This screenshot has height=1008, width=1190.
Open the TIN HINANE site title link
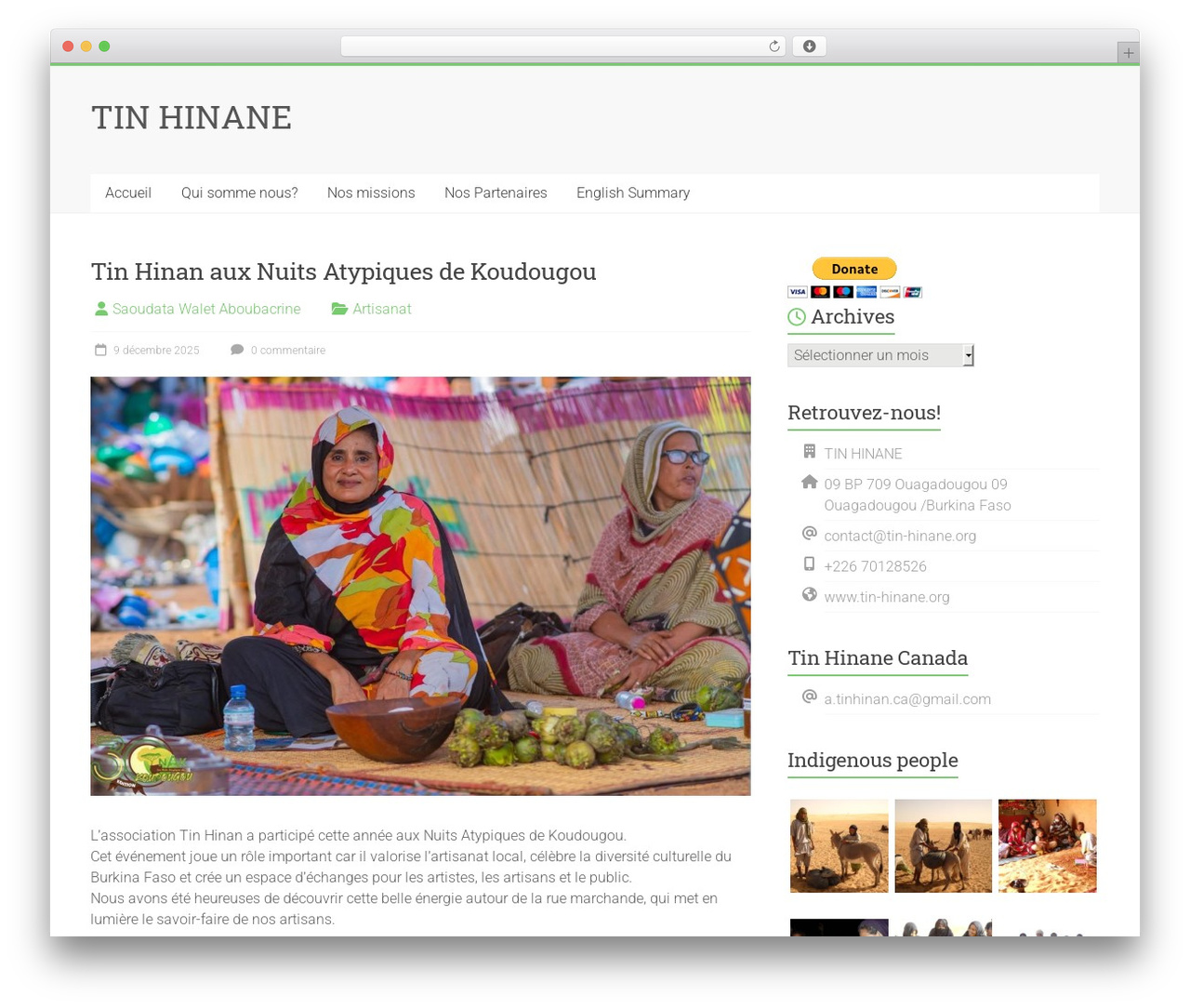click(x=192, y=118)
